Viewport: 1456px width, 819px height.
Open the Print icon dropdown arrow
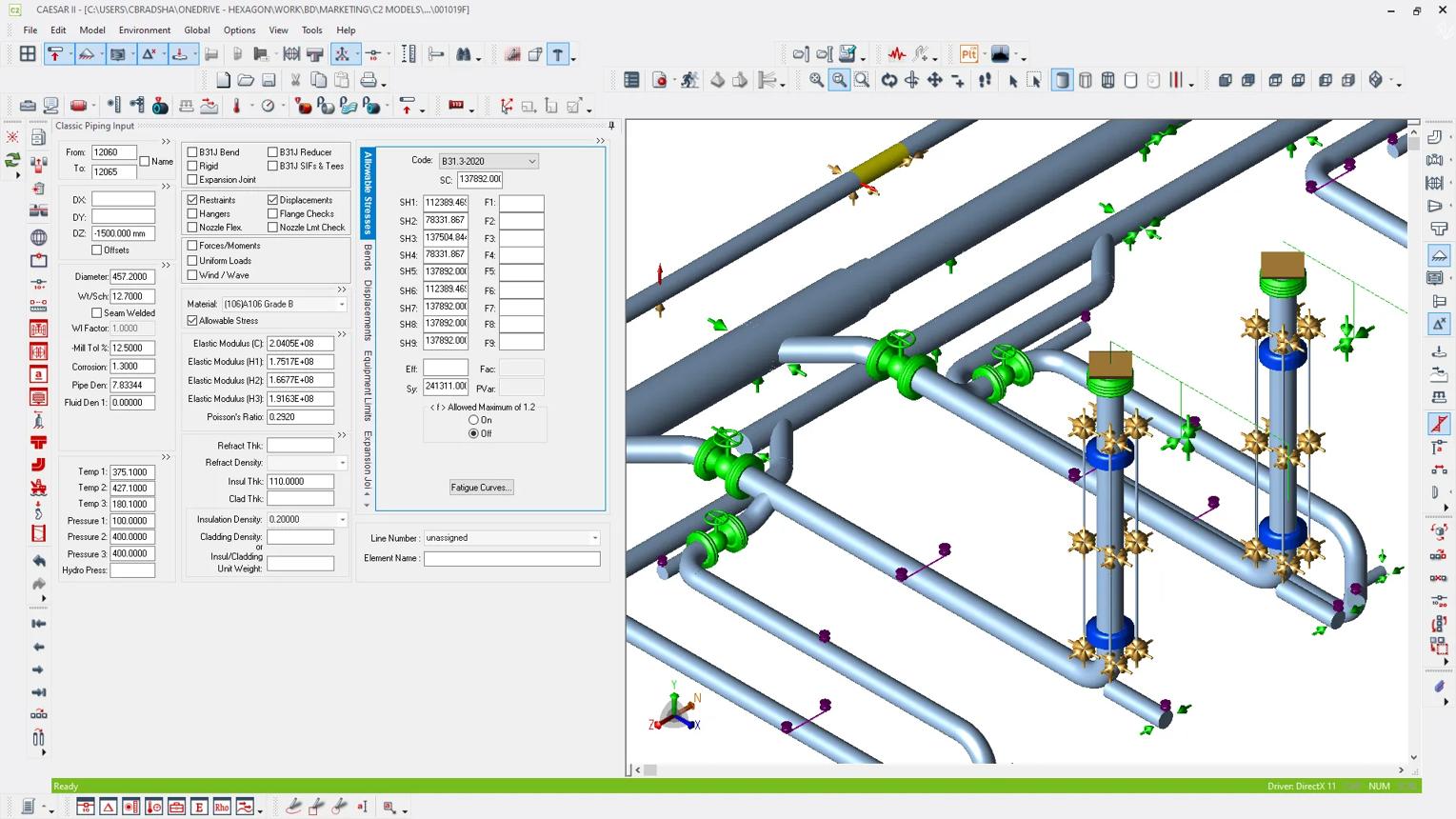tap(383, 84)
